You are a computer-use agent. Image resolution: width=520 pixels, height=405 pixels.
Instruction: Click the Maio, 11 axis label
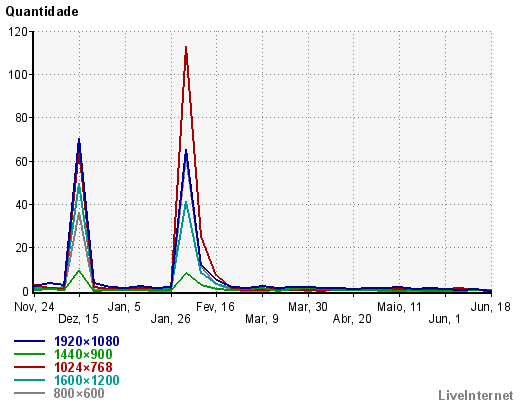(x=399, y=307)
